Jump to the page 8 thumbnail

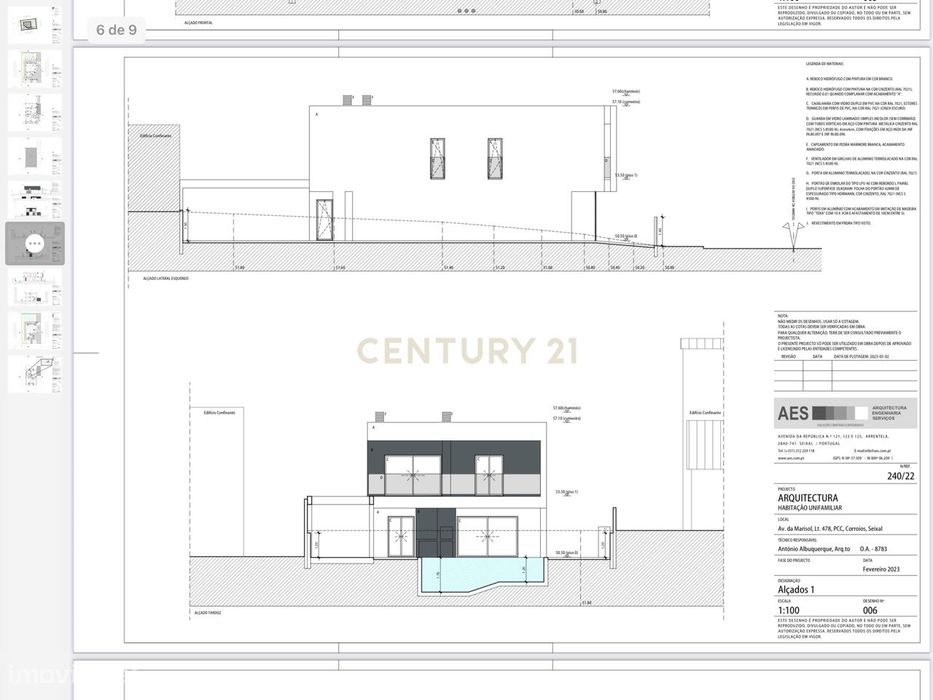pos(35,331)
